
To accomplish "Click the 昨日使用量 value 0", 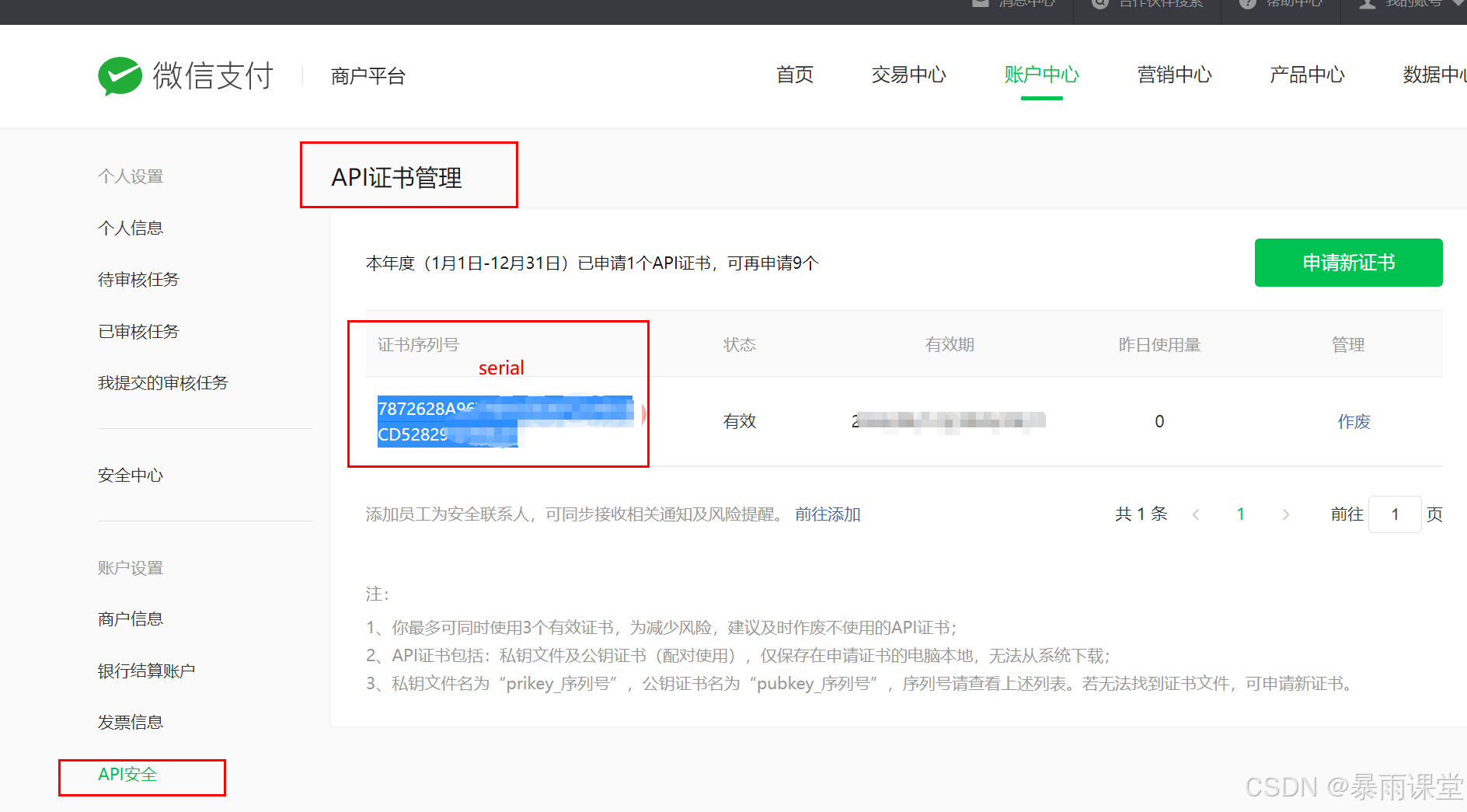I will point(1159,421).
